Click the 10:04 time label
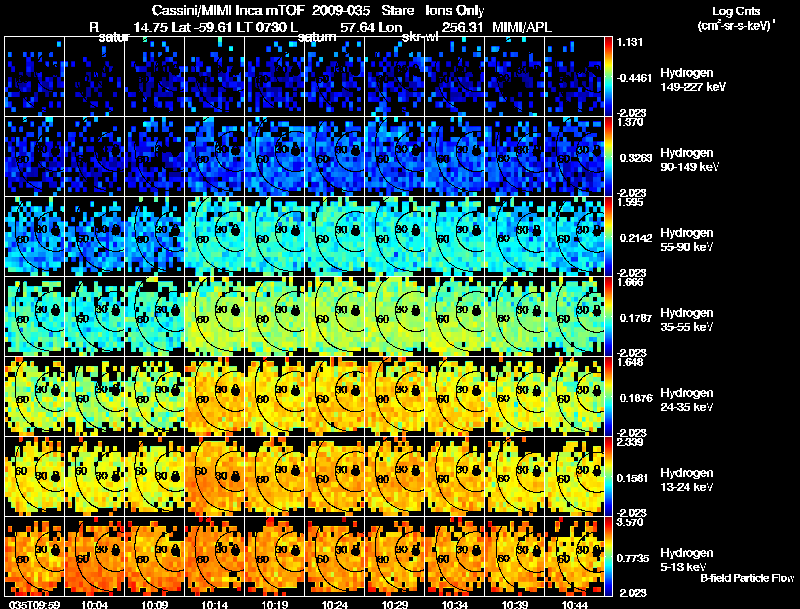800x609 pixels. click(x=94, y=604)
